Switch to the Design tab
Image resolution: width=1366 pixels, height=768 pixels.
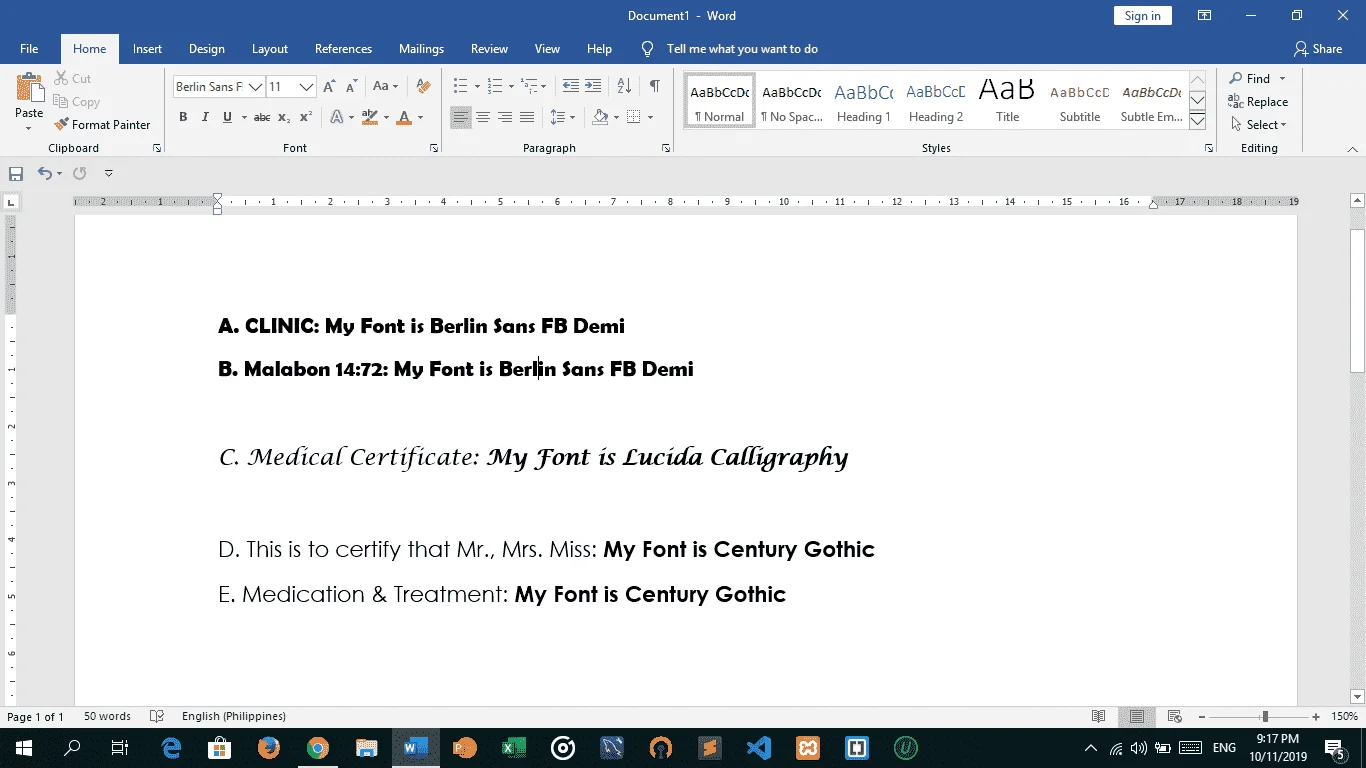[207, 49]
